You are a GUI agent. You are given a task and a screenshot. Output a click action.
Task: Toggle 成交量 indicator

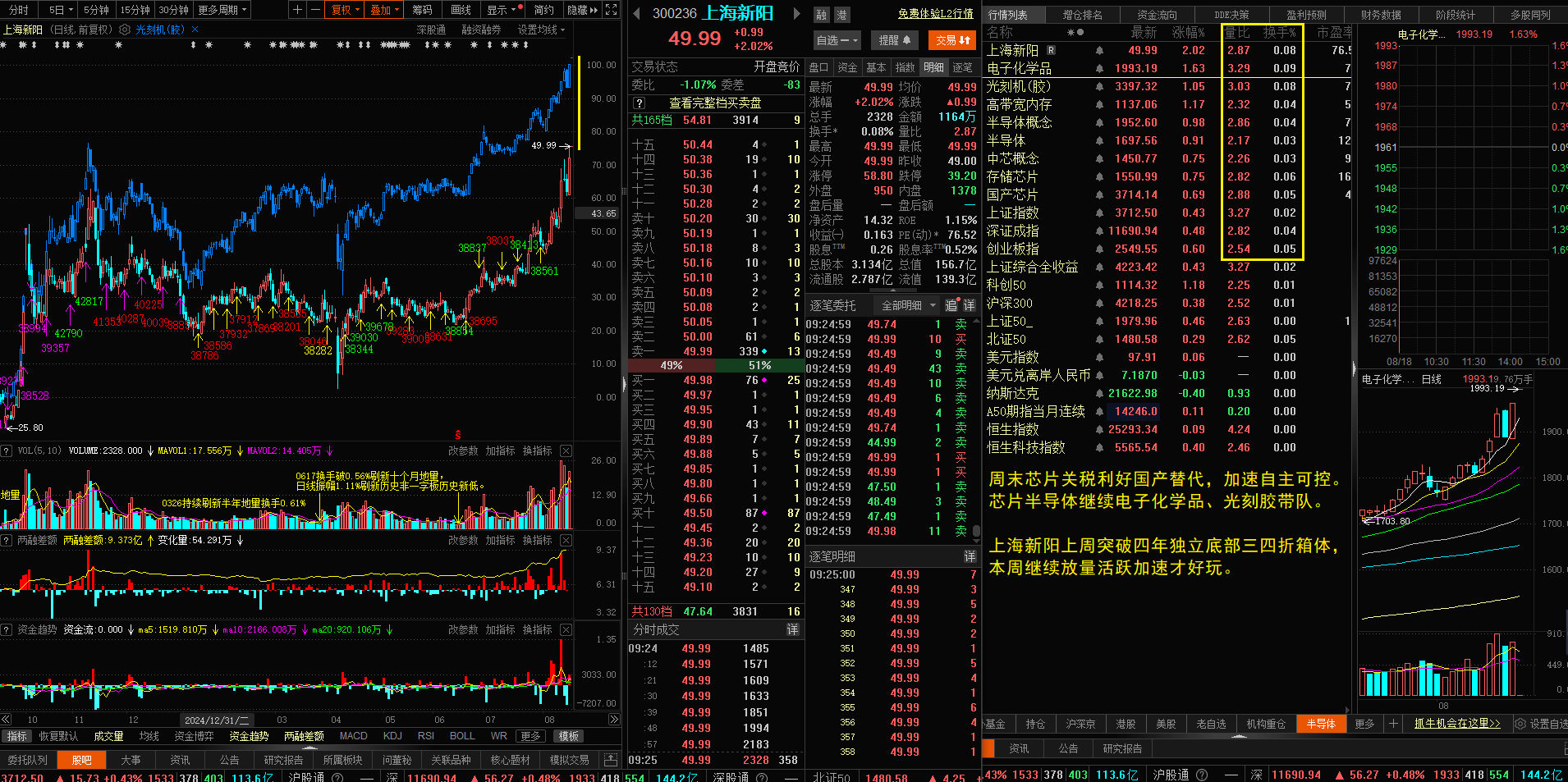(x=108, y=737)
